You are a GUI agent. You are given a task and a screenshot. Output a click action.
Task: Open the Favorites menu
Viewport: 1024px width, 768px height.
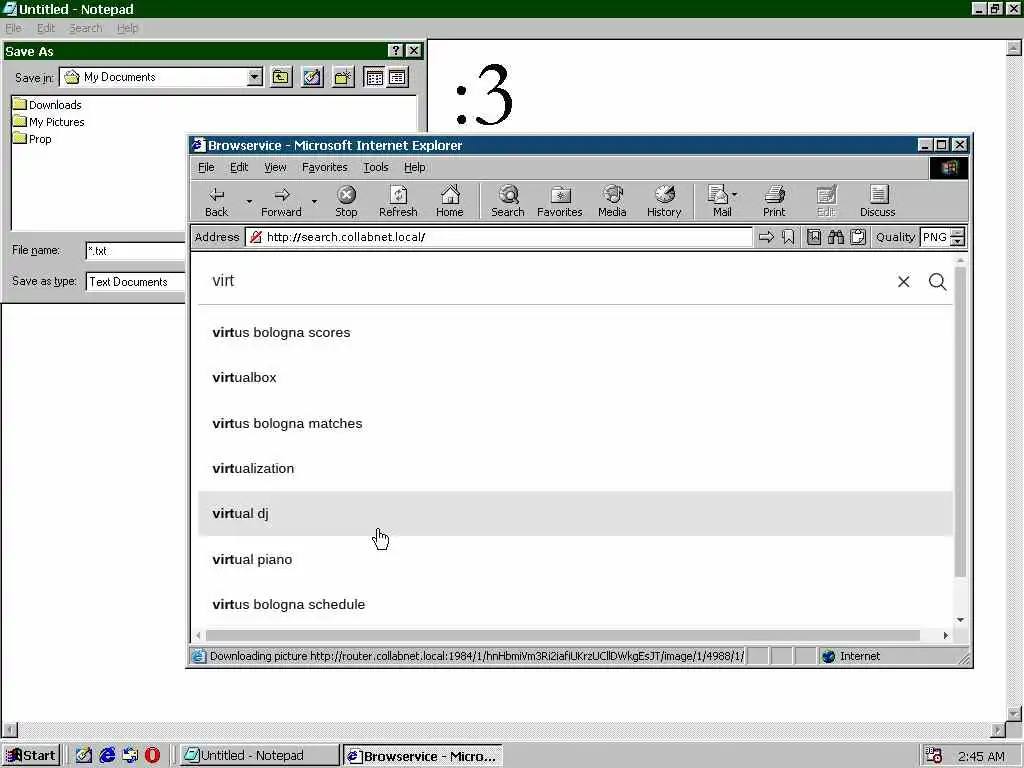click(x=325, y=167)
